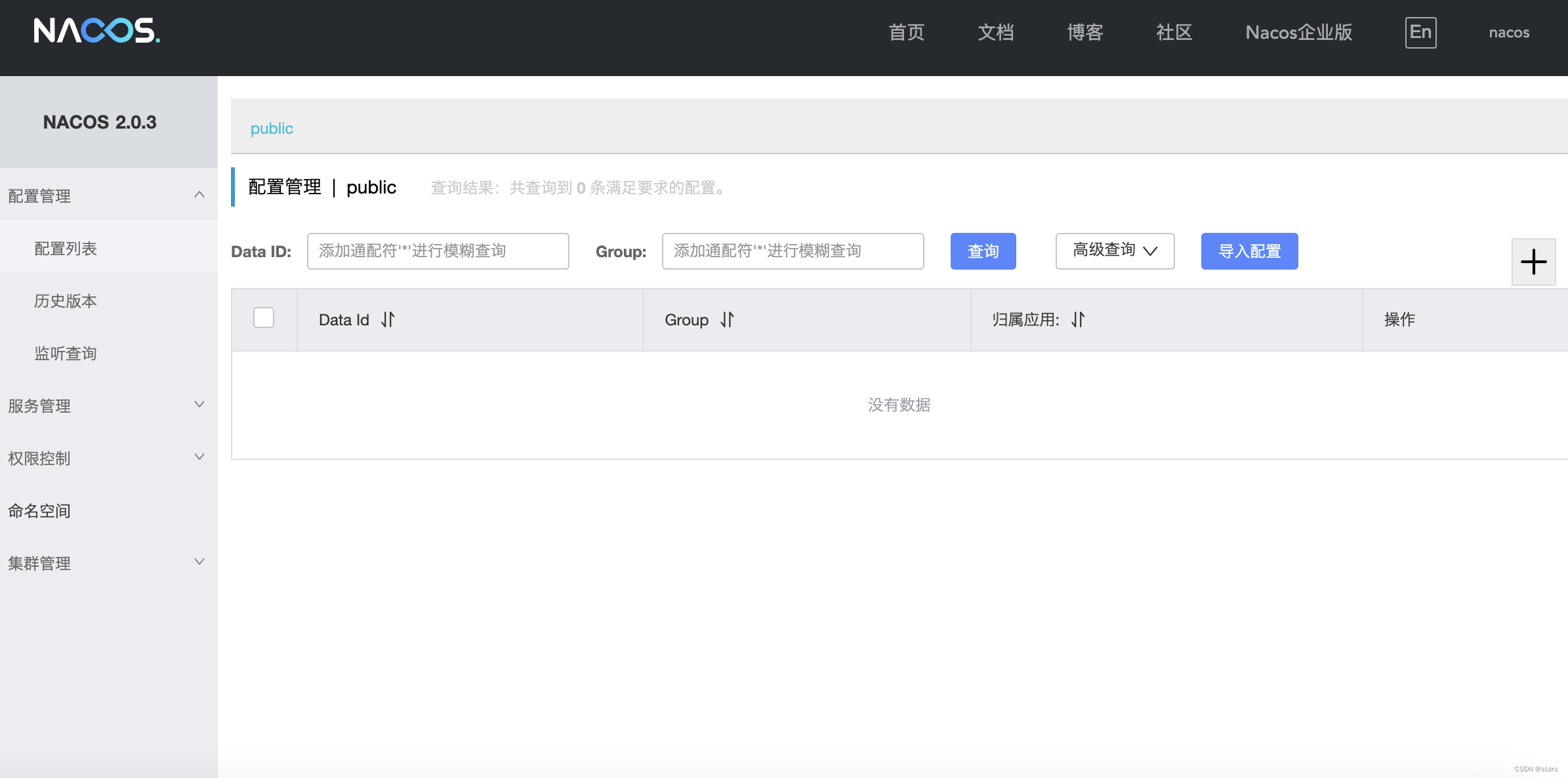Focus the Group search field
This screenshot has width=1568, height=778.
(x=793, y=251)
